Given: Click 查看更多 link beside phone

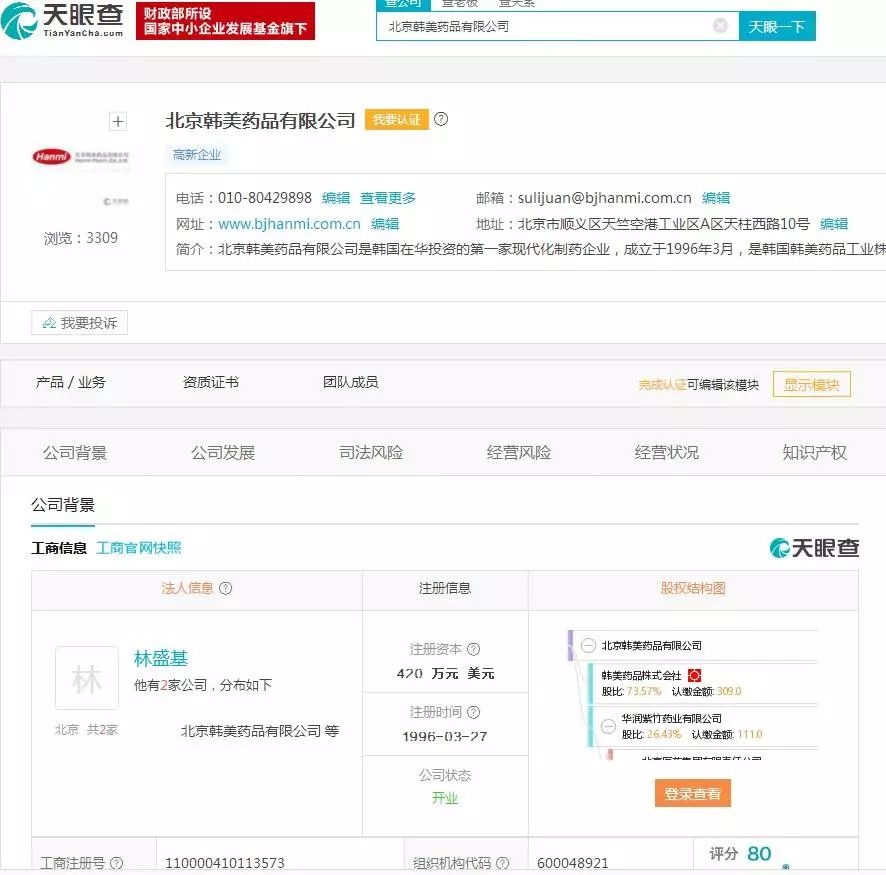Looking at the screenshot, I should point(388,198).
